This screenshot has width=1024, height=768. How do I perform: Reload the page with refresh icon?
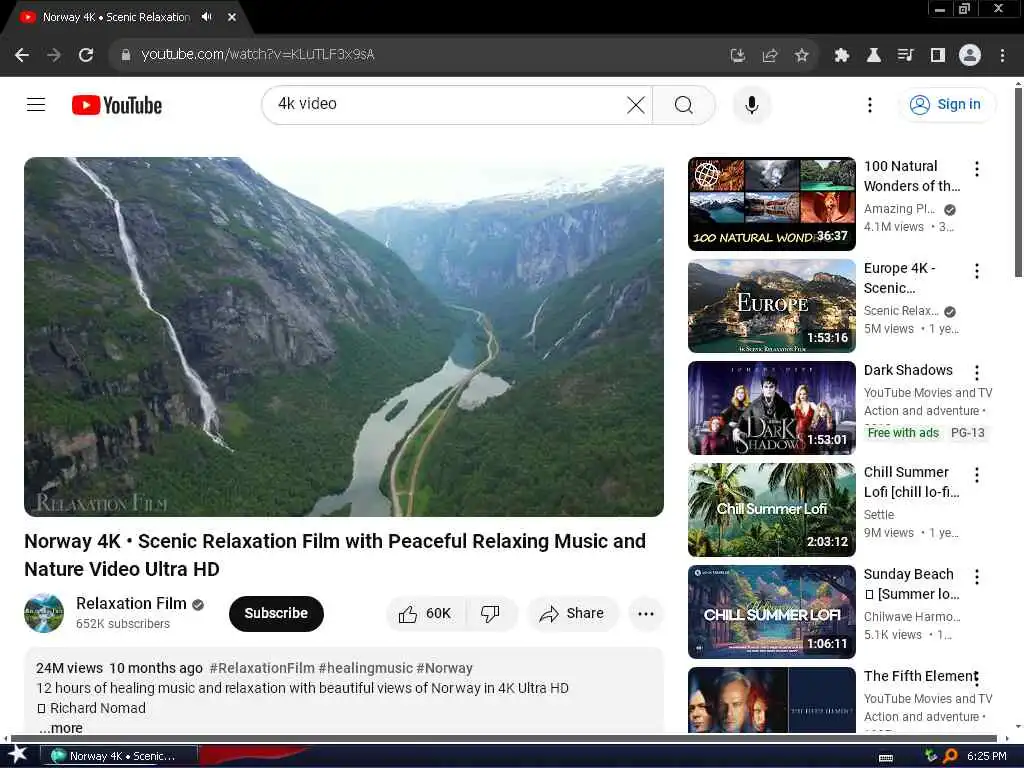pos(86,55)
